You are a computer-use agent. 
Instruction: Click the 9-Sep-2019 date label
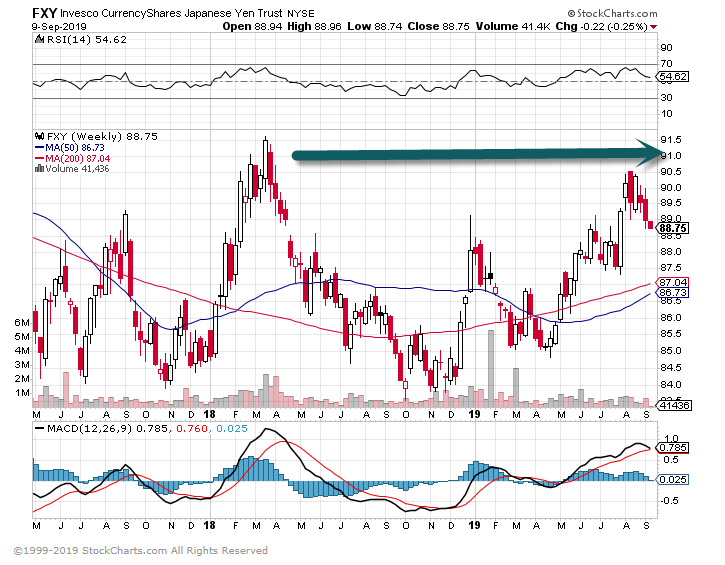pyautogui.click(x=59, y=26)
